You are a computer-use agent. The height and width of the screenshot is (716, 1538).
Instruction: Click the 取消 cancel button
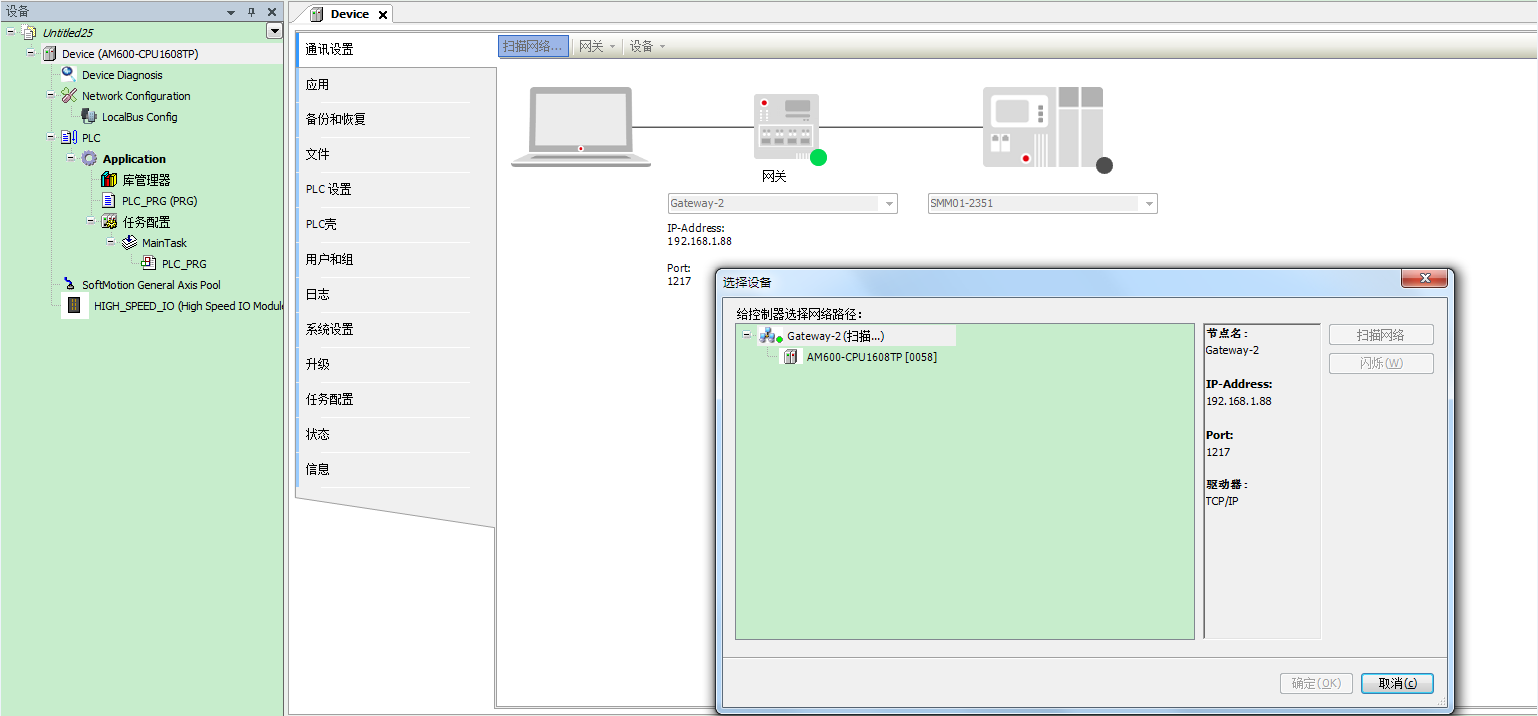coord(1397,684)
